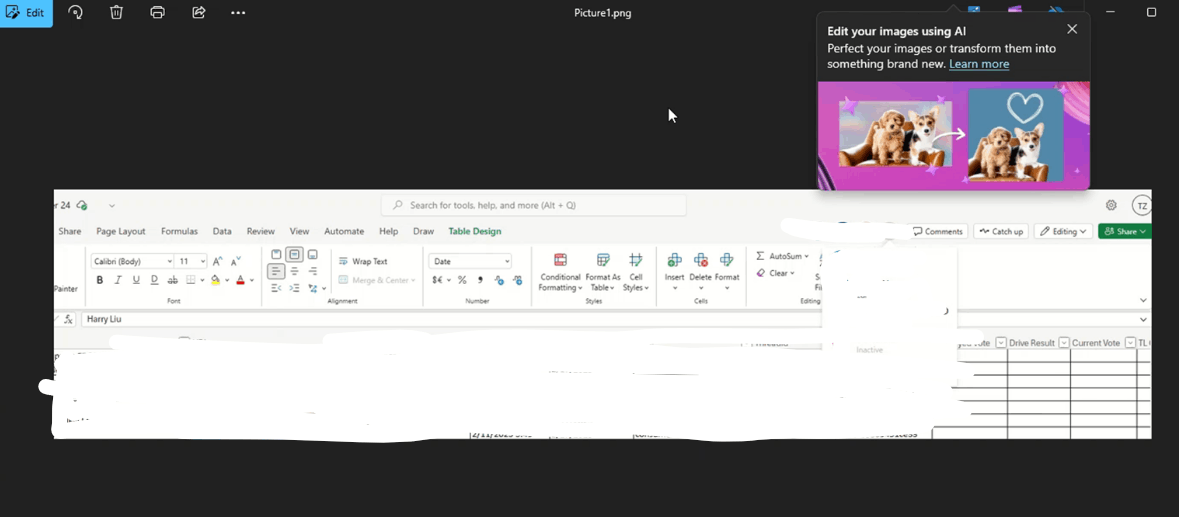Expand the AutoSum dropdown

point(806,256)
